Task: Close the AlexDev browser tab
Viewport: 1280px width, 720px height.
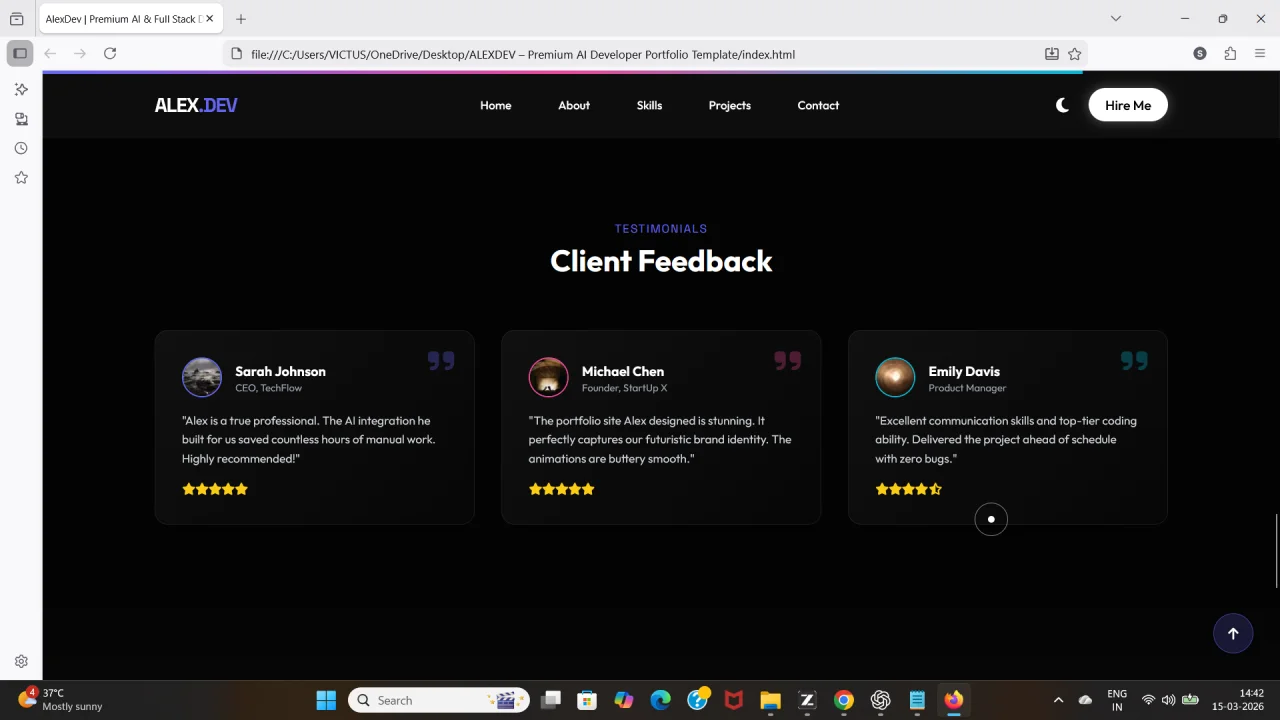Action: [x=210, y=19]
